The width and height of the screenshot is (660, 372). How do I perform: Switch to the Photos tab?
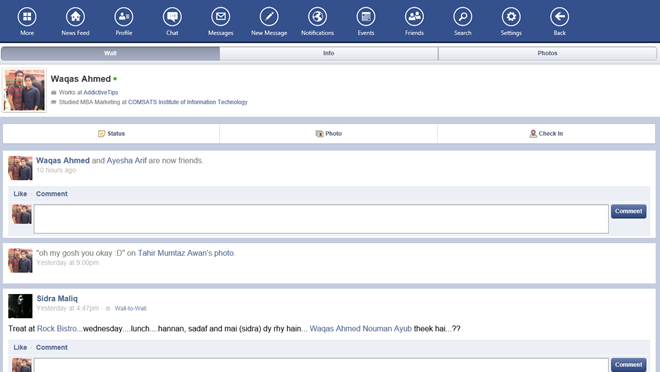coord(547,53)
